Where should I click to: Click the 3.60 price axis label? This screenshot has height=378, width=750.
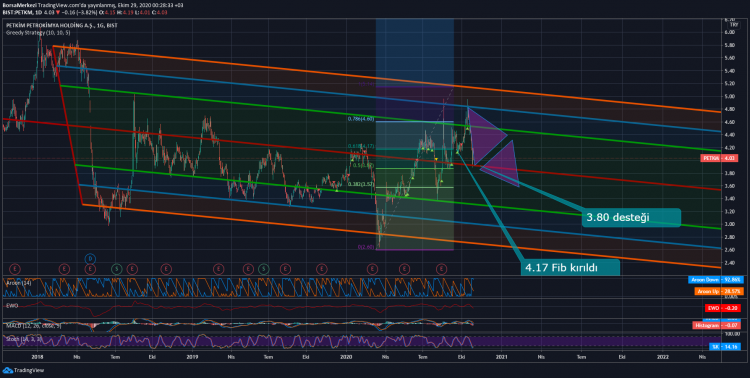click(x=730, y=186)
